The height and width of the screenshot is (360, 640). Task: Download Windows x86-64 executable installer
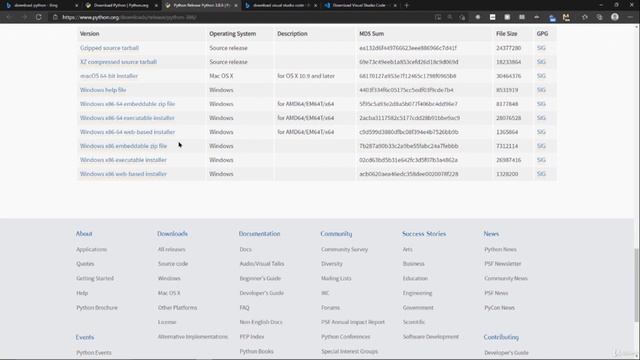127,118
